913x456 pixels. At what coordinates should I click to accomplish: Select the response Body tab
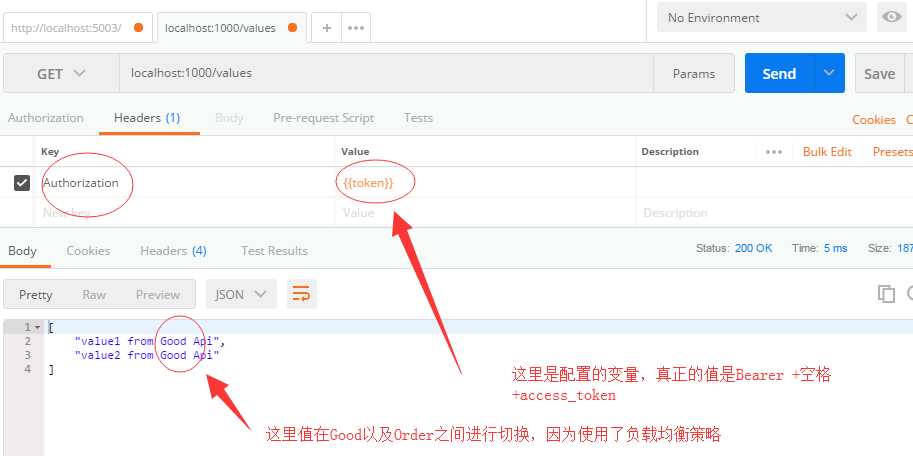[22, 250]
